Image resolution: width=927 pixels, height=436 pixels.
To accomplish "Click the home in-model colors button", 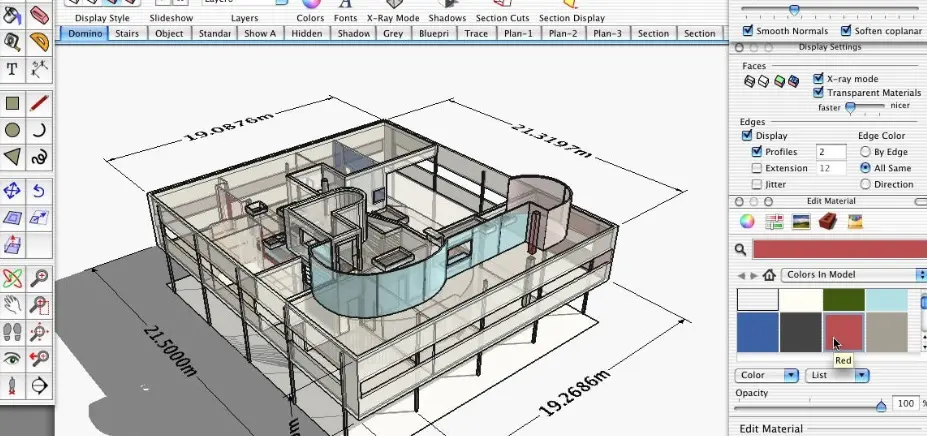I will tap(769, 275).
